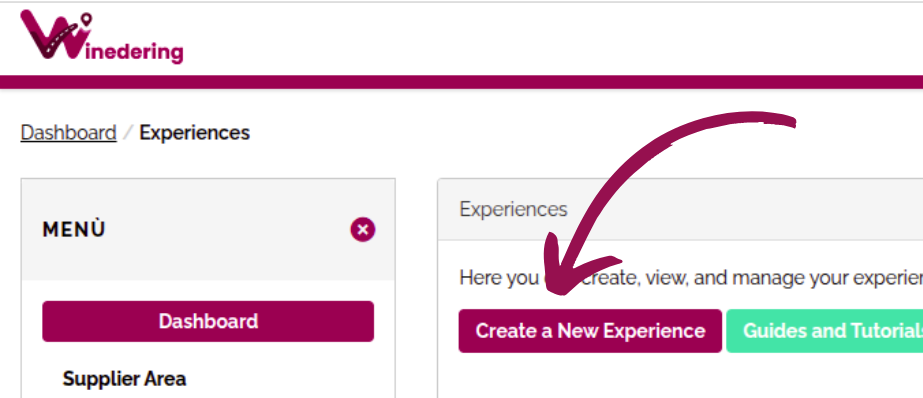
Task: Open Guides and Tutorials
Action: click(x=824, y=331)
